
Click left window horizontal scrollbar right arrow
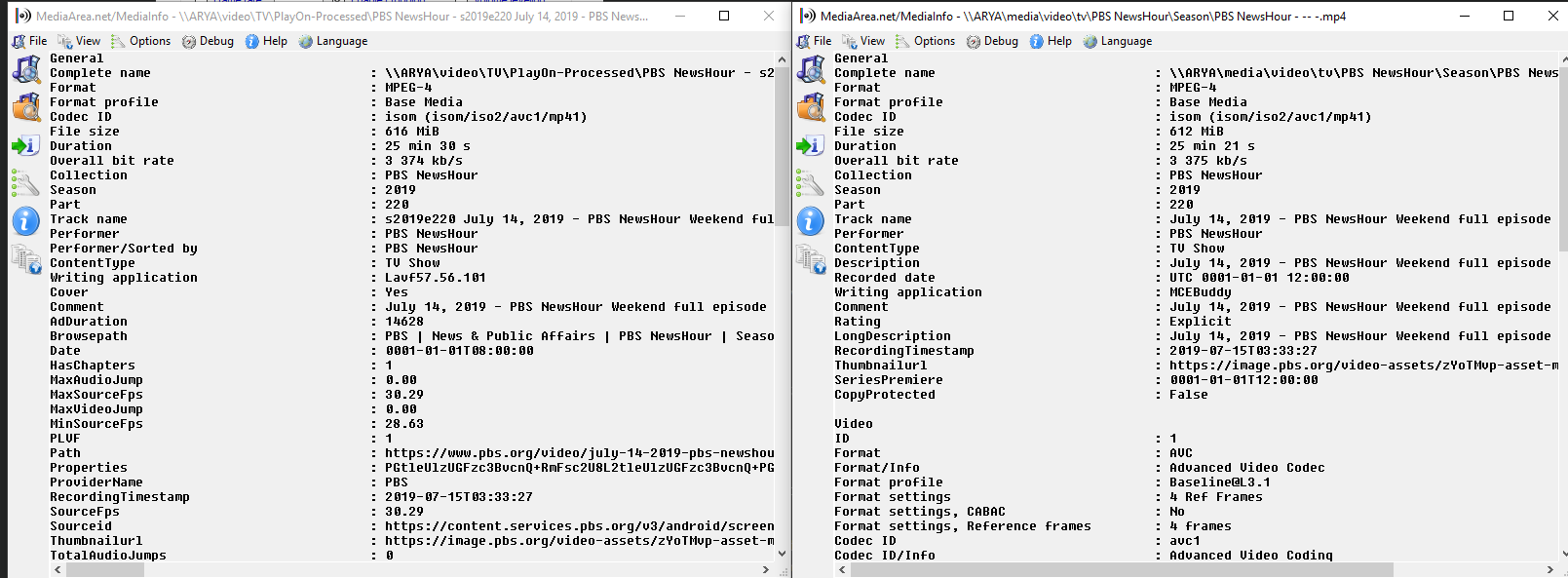(x=766, y=569)
